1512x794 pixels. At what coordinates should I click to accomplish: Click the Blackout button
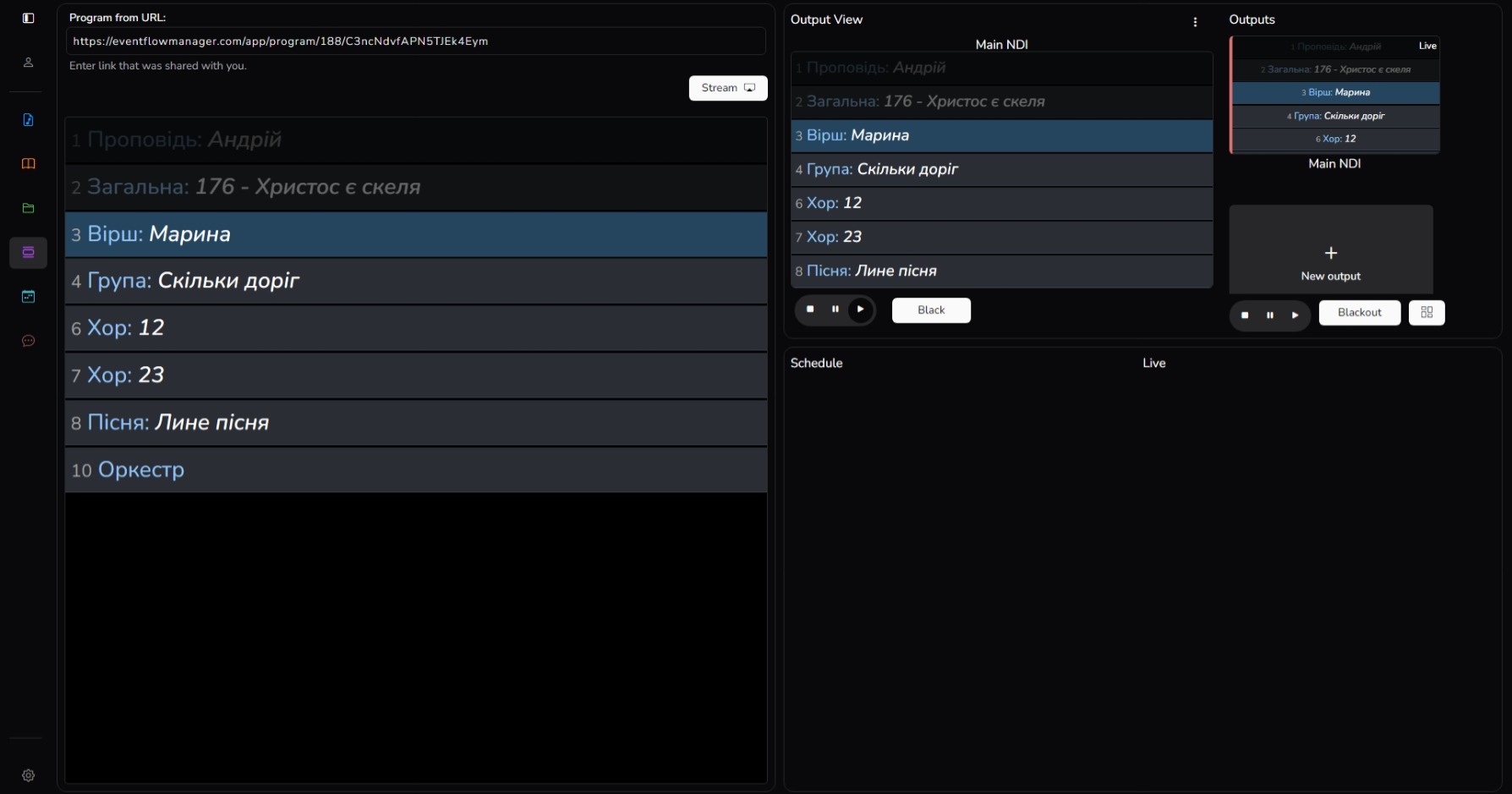pos(1360,313)
